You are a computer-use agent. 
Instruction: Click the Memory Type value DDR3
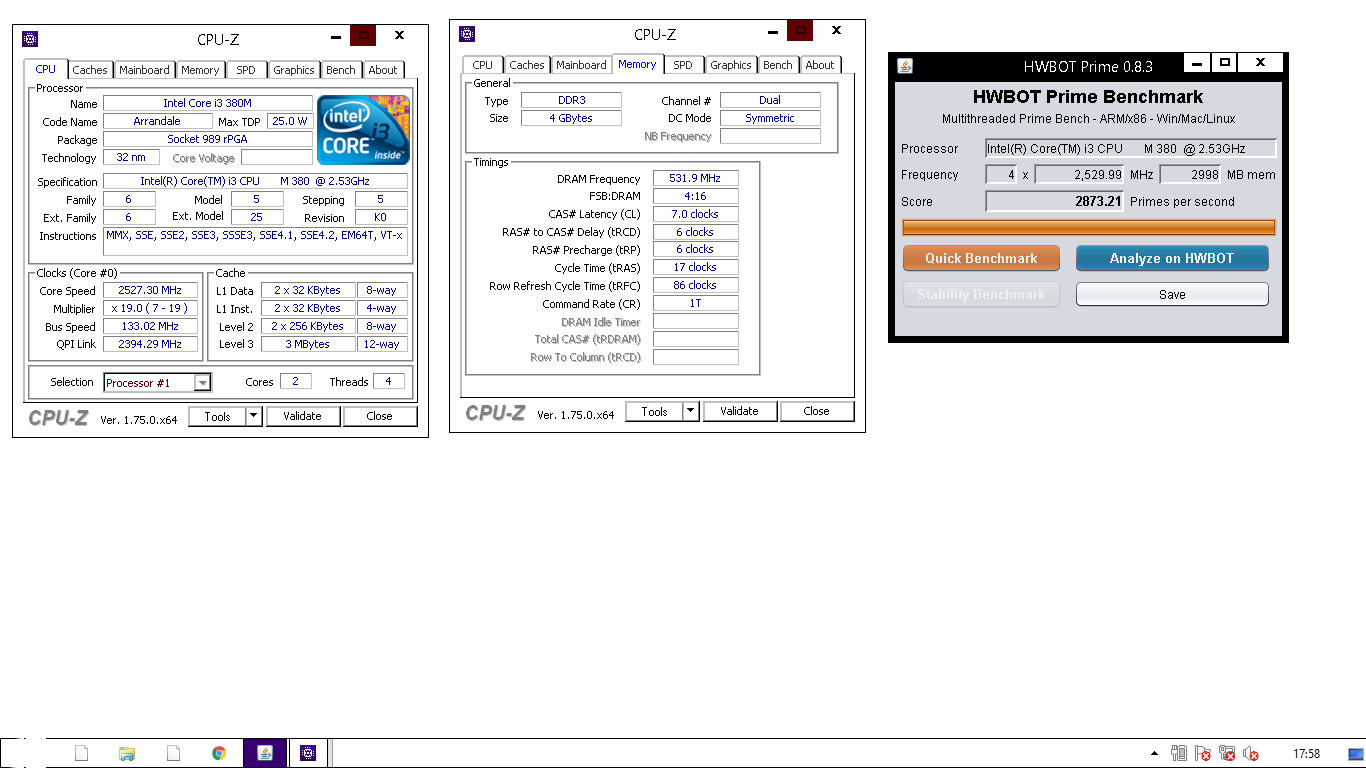(x=571, y=100)
